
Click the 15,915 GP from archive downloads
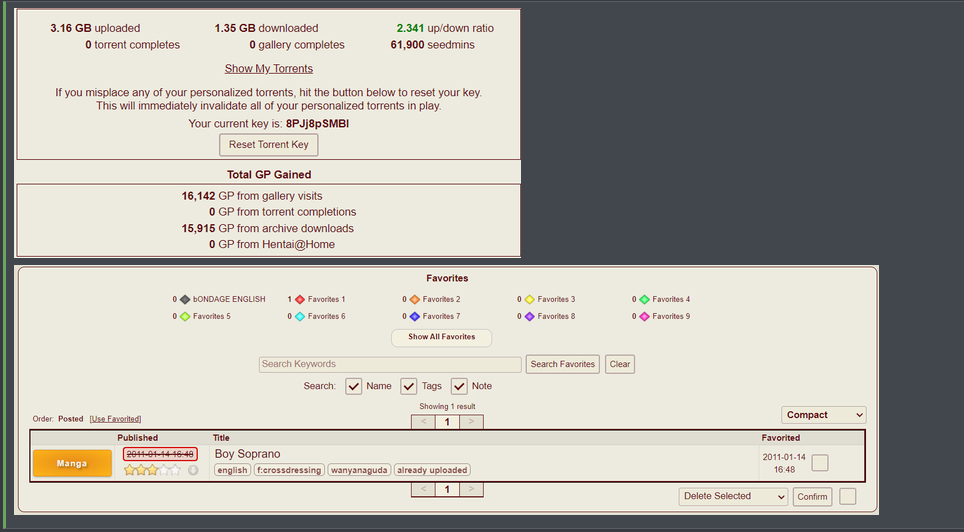pos(267,228)
